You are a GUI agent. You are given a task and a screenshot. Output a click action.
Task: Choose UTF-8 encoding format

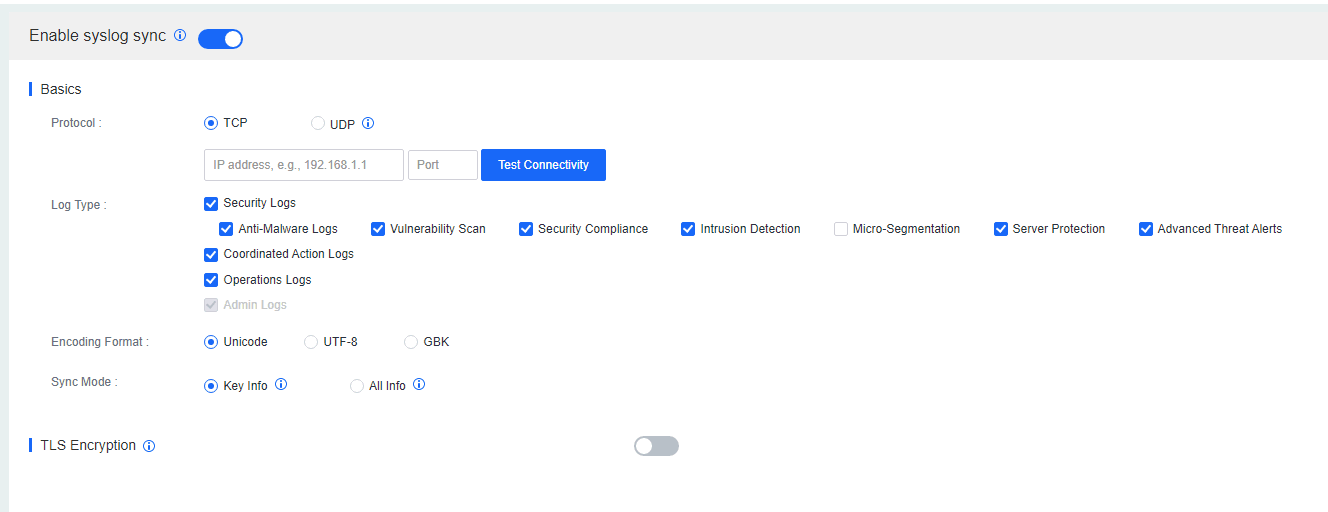click(x=311, y=342)
